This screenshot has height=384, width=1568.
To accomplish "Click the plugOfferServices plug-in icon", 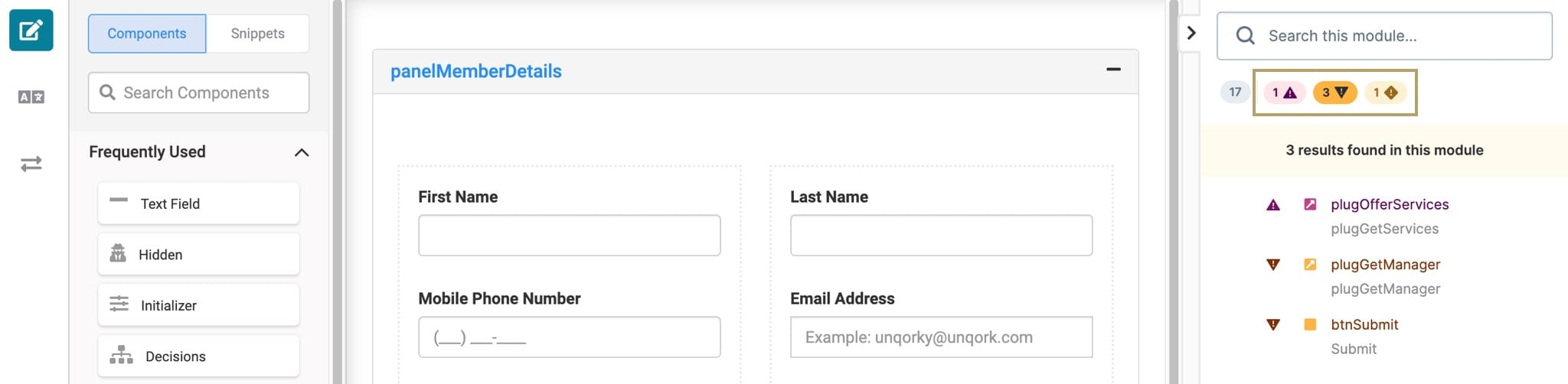I will click(x=1310, y=204).
